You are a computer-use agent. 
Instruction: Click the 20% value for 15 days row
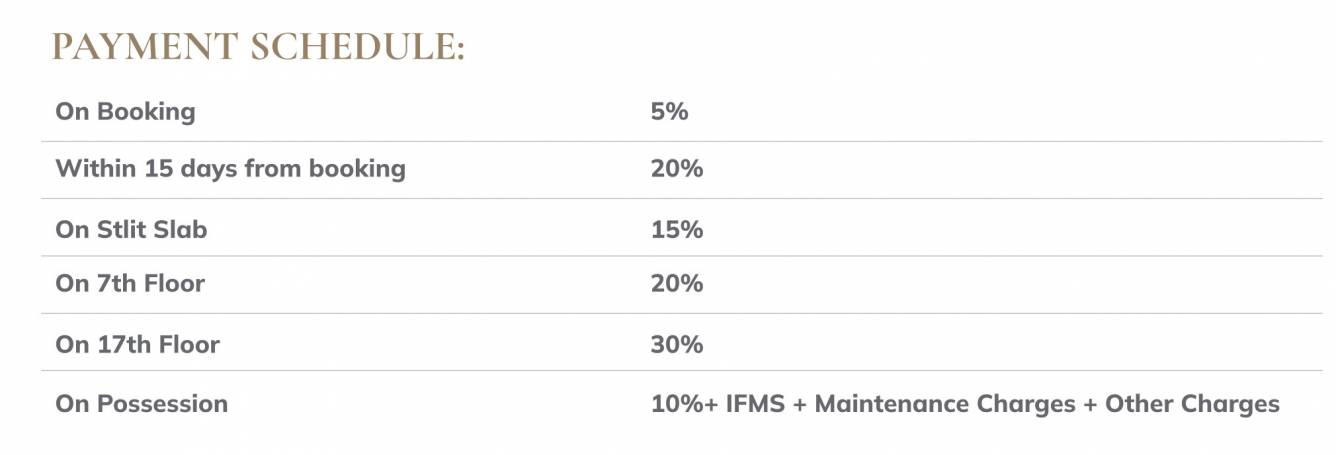click(676, 168)
